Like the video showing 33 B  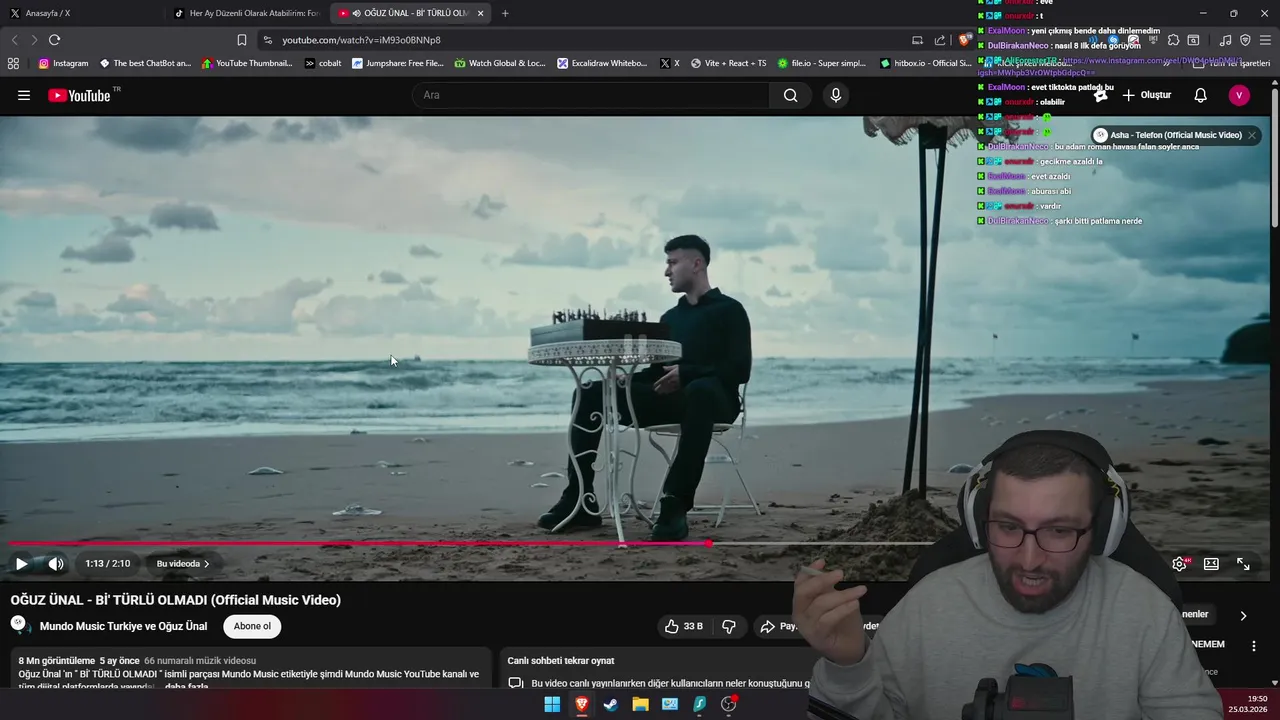click(x=684, y=626)
